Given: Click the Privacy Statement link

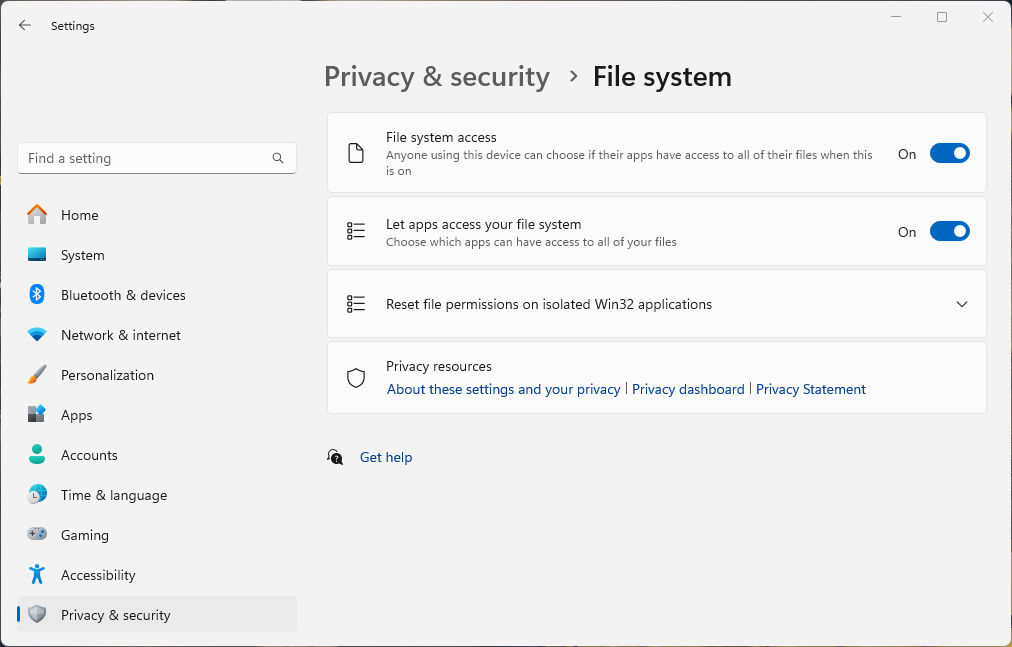Looking at the screenshot, I should click(x=810, y=389).
